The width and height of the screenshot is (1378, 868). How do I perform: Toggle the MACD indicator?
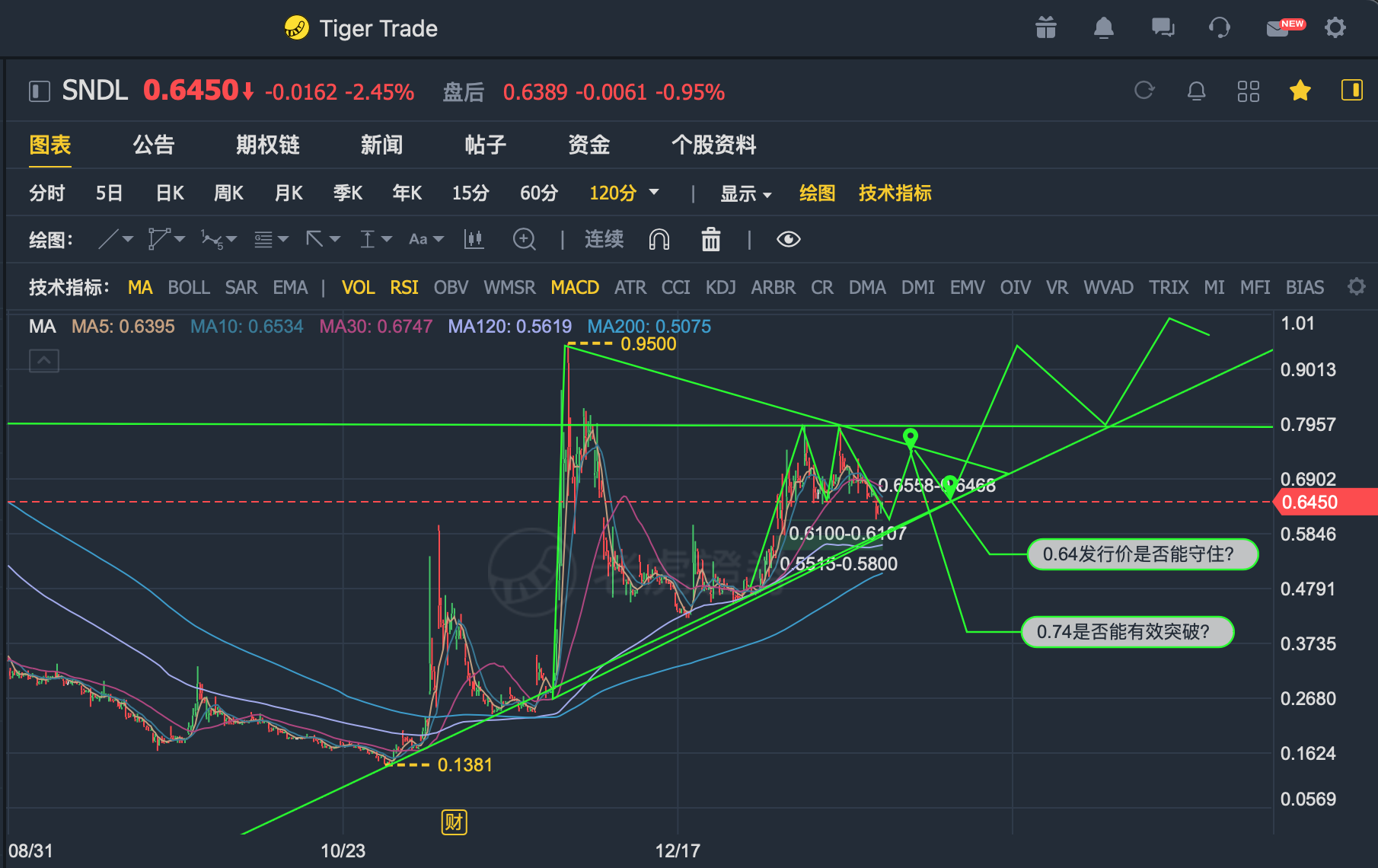[x=575, y=288]
